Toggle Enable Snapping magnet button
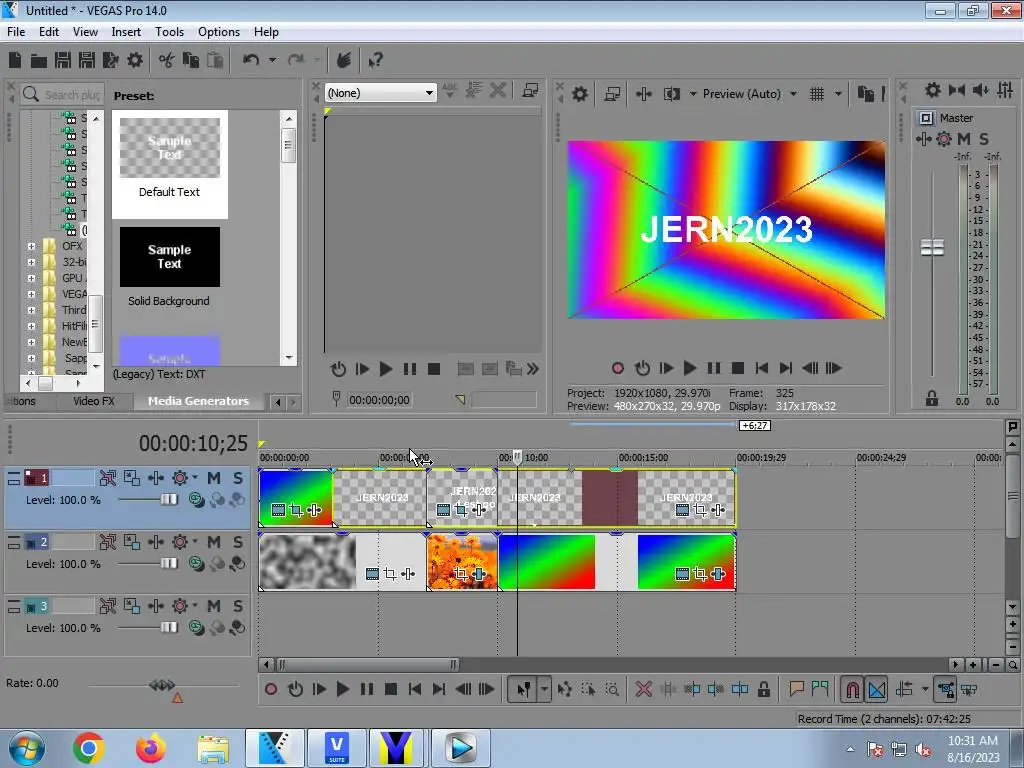This screenshot has height=768, width=1024. [x=852, y=690]
